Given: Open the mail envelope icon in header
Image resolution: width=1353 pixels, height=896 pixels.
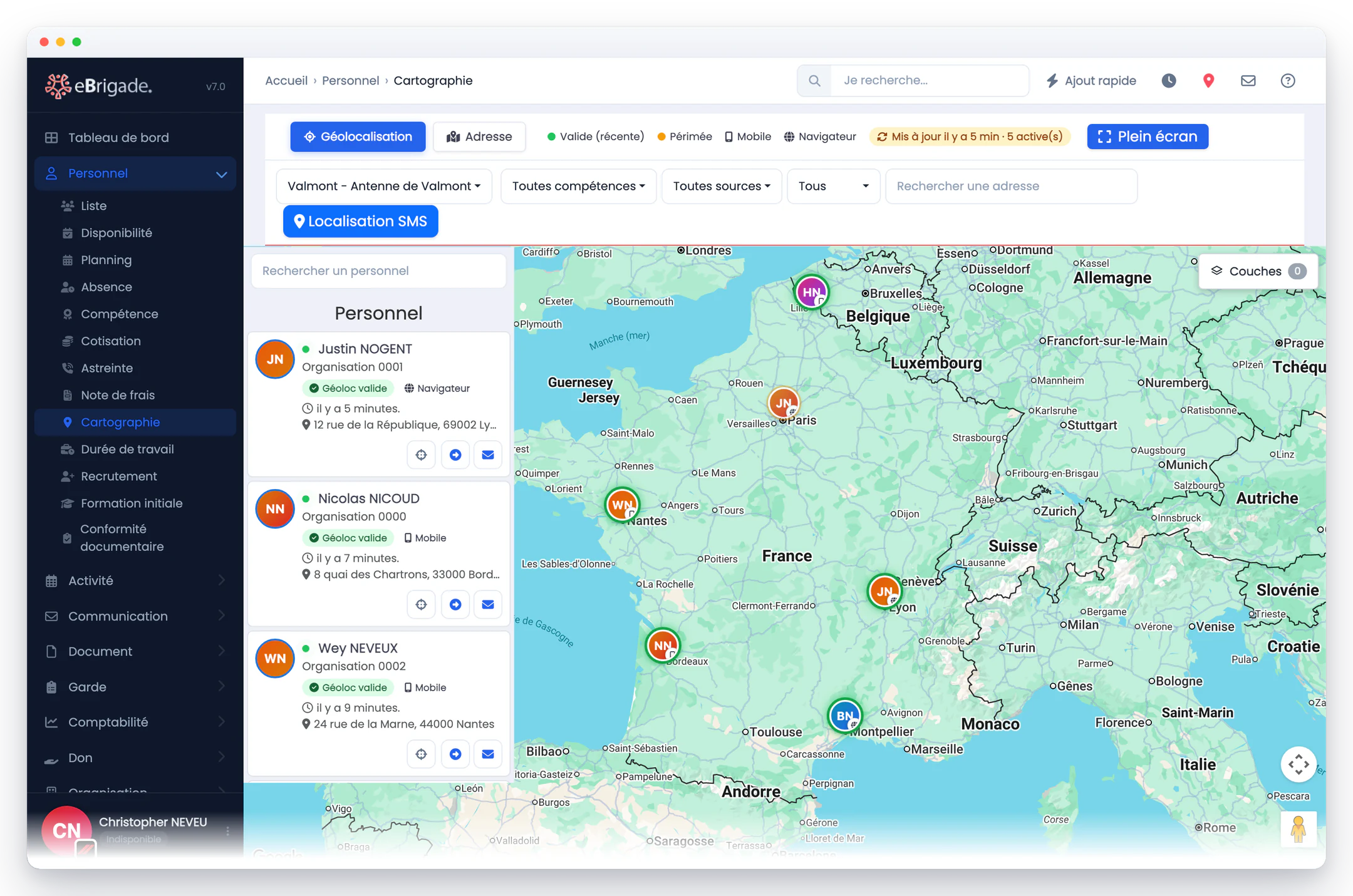Looking at the screenshot, I should coord(1248,81).
